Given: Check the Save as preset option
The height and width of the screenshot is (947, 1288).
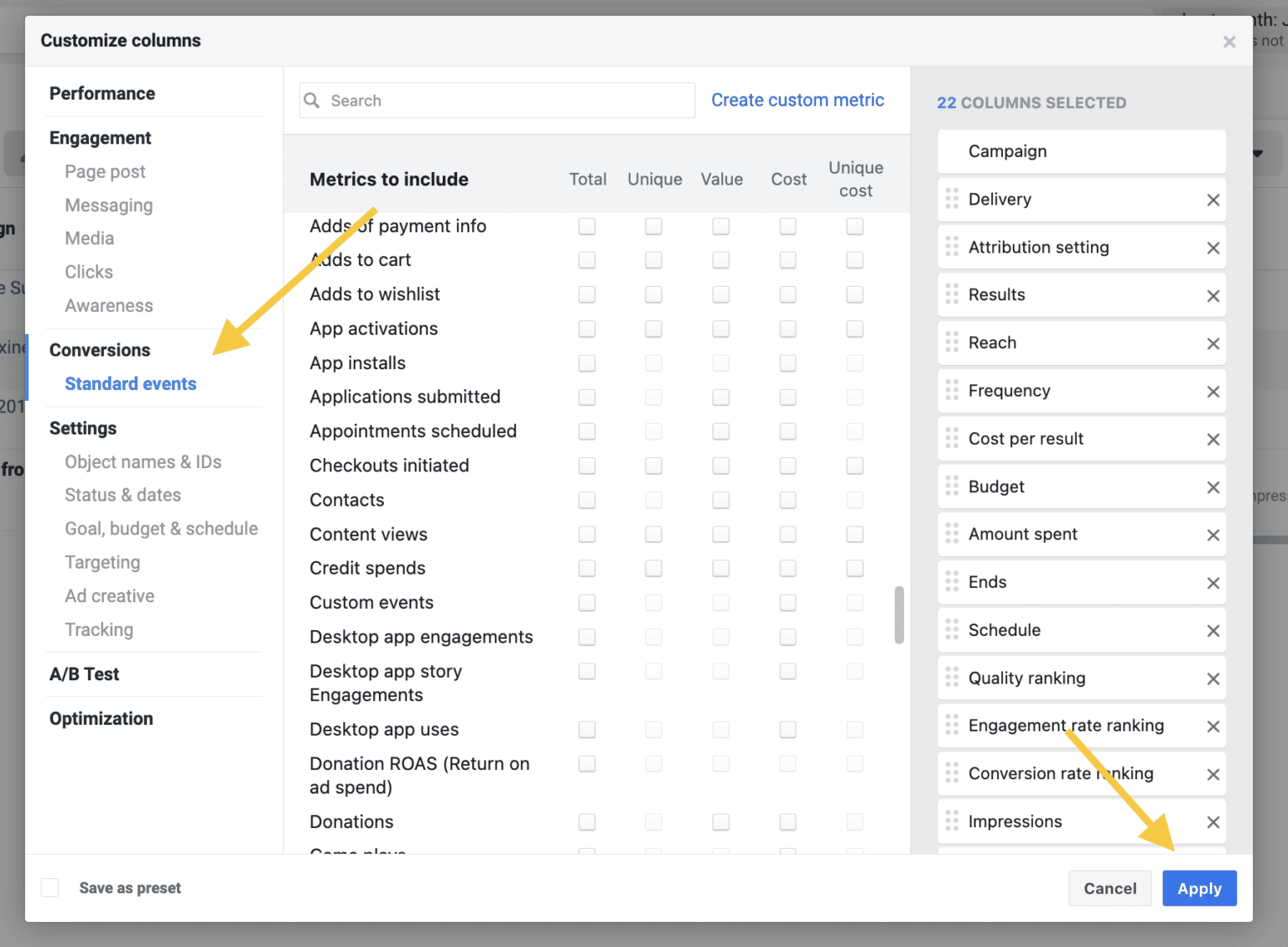Looking at the screenshot, I should tap(49, 887).
